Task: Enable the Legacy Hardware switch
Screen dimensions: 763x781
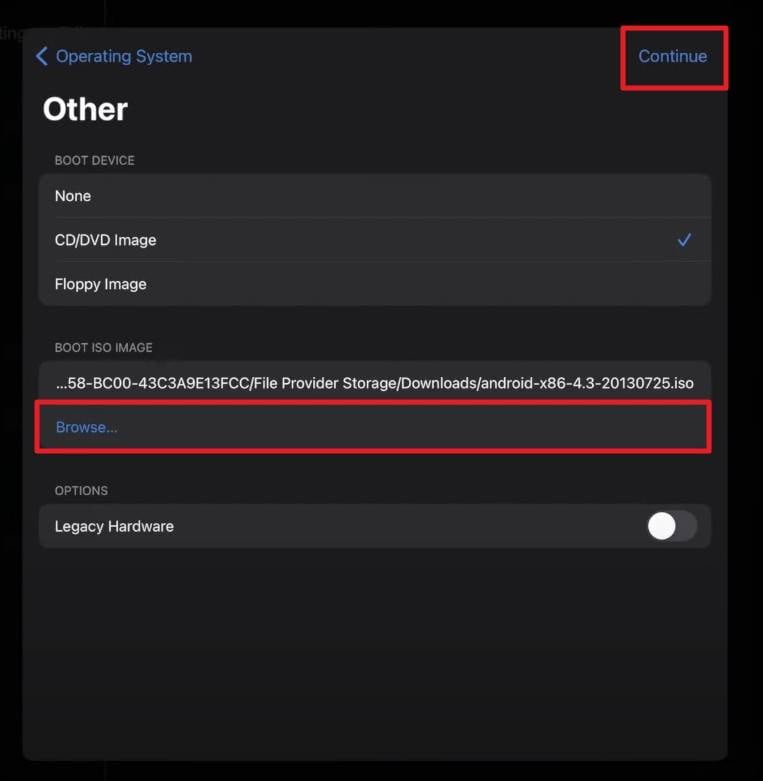Action: pyautogui.click(x=671, y=526)
